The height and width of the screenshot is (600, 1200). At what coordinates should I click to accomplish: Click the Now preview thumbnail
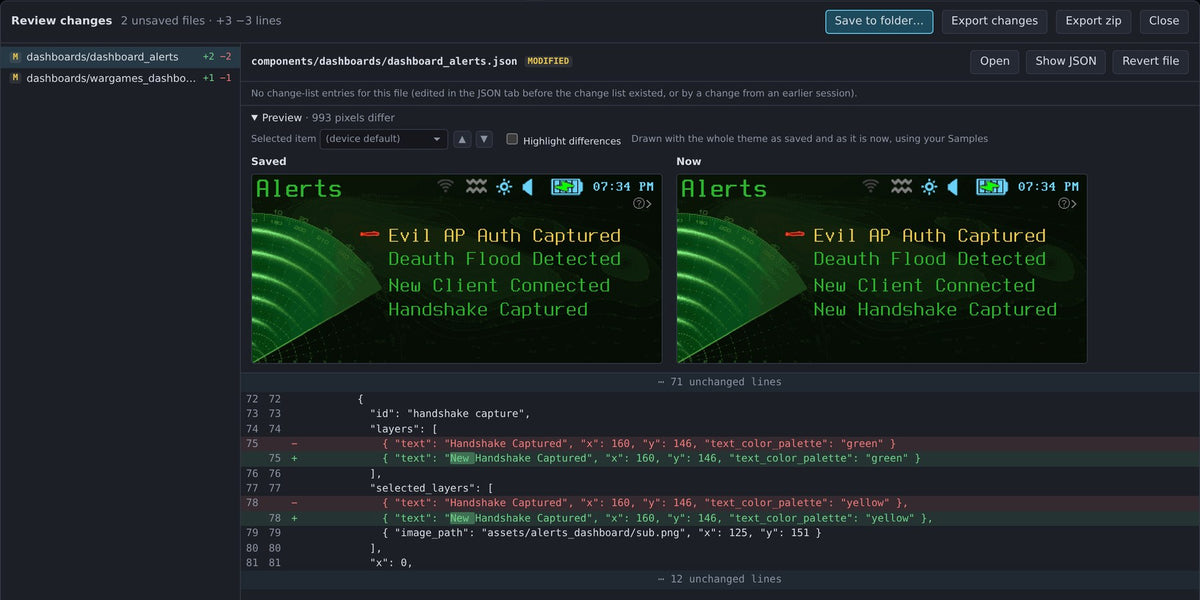pos(881,269)
